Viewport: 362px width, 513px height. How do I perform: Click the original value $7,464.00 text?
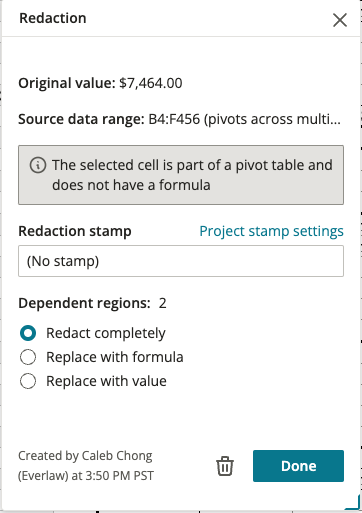(151, 83)
